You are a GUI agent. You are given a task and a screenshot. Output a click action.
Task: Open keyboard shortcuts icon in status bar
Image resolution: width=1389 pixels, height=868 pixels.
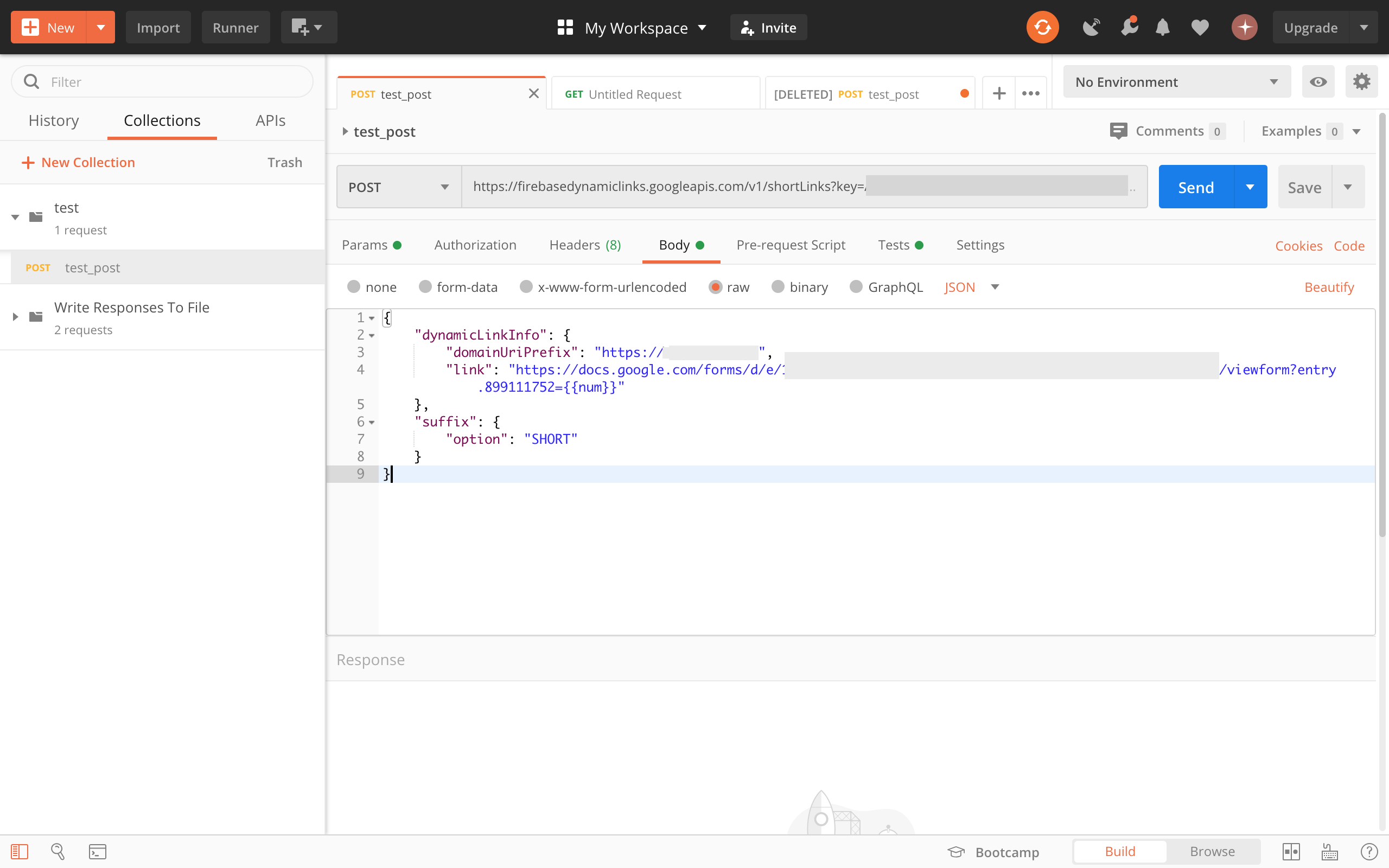[1329, 851]
